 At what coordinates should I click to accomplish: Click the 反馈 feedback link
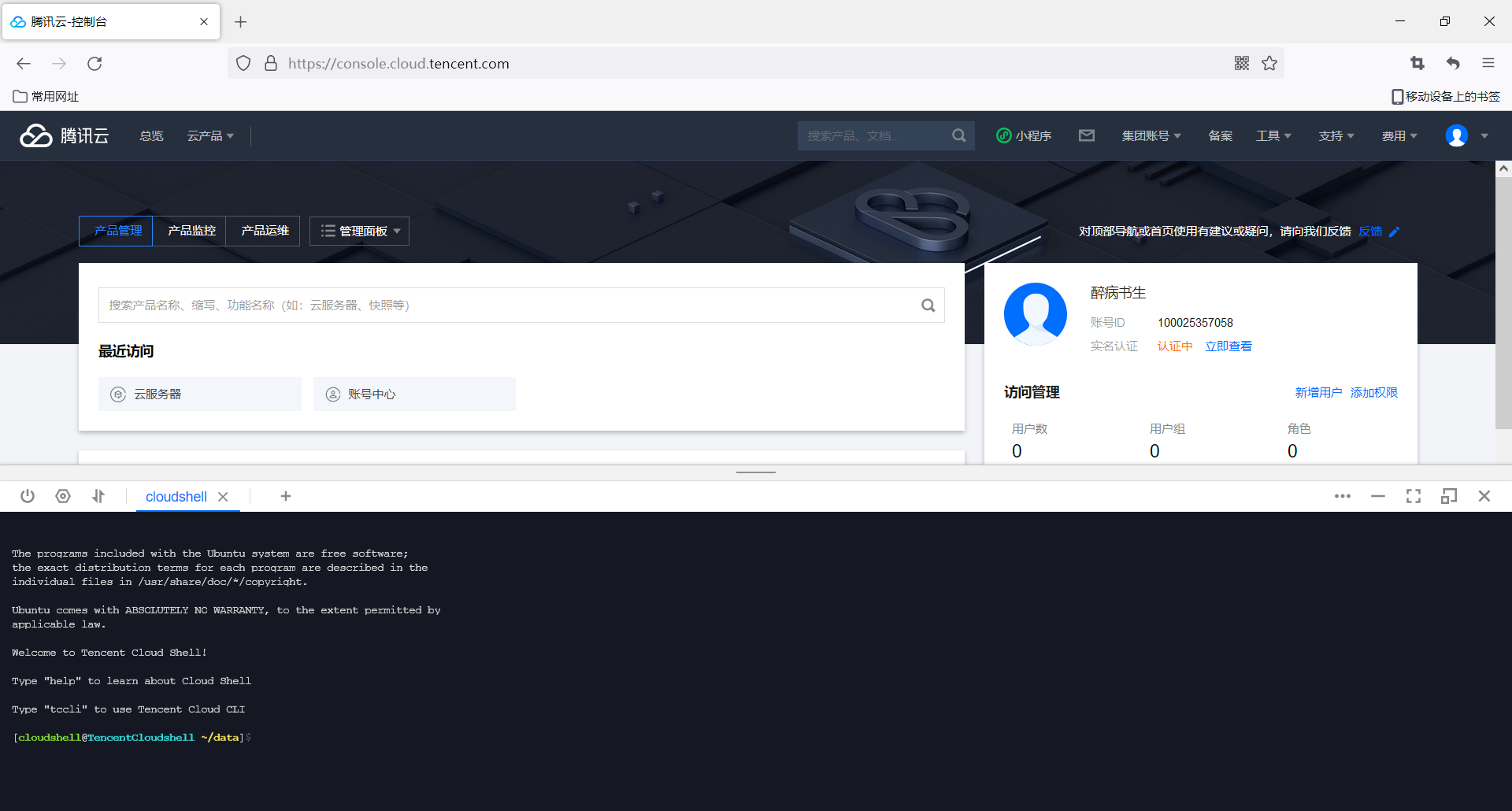click(x=1370, y=231)
